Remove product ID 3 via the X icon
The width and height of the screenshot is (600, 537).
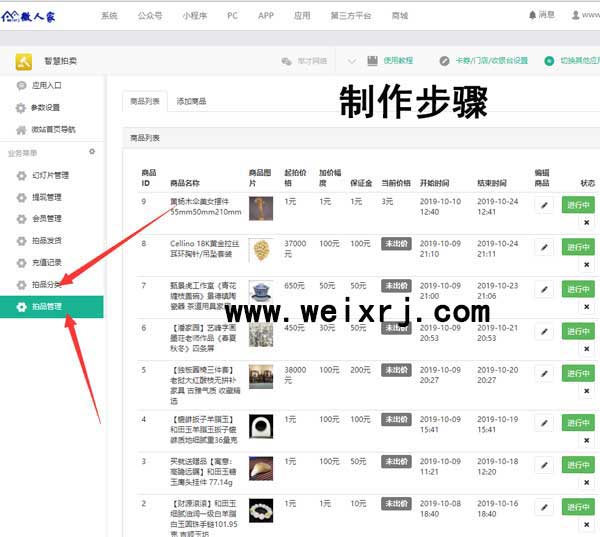pyautogui.click(x=586, y=483)
